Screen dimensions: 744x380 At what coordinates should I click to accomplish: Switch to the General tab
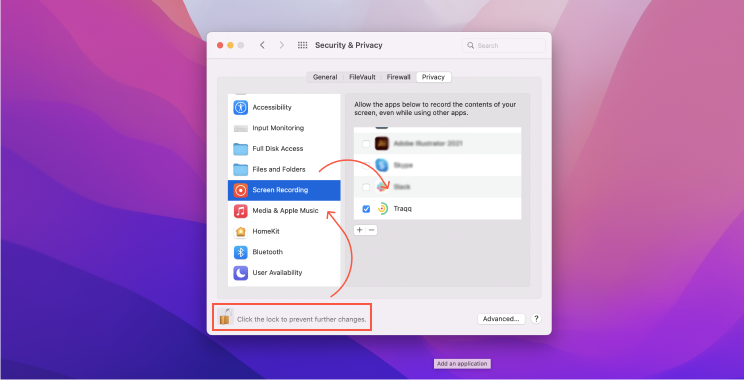point(325,77)
